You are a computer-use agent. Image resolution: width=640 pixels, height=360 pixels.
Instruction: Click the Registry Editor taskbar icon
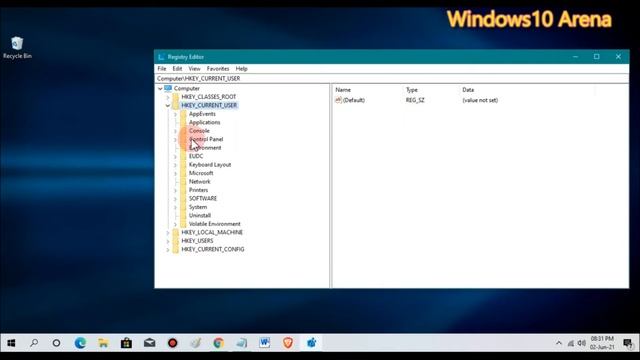311,343
